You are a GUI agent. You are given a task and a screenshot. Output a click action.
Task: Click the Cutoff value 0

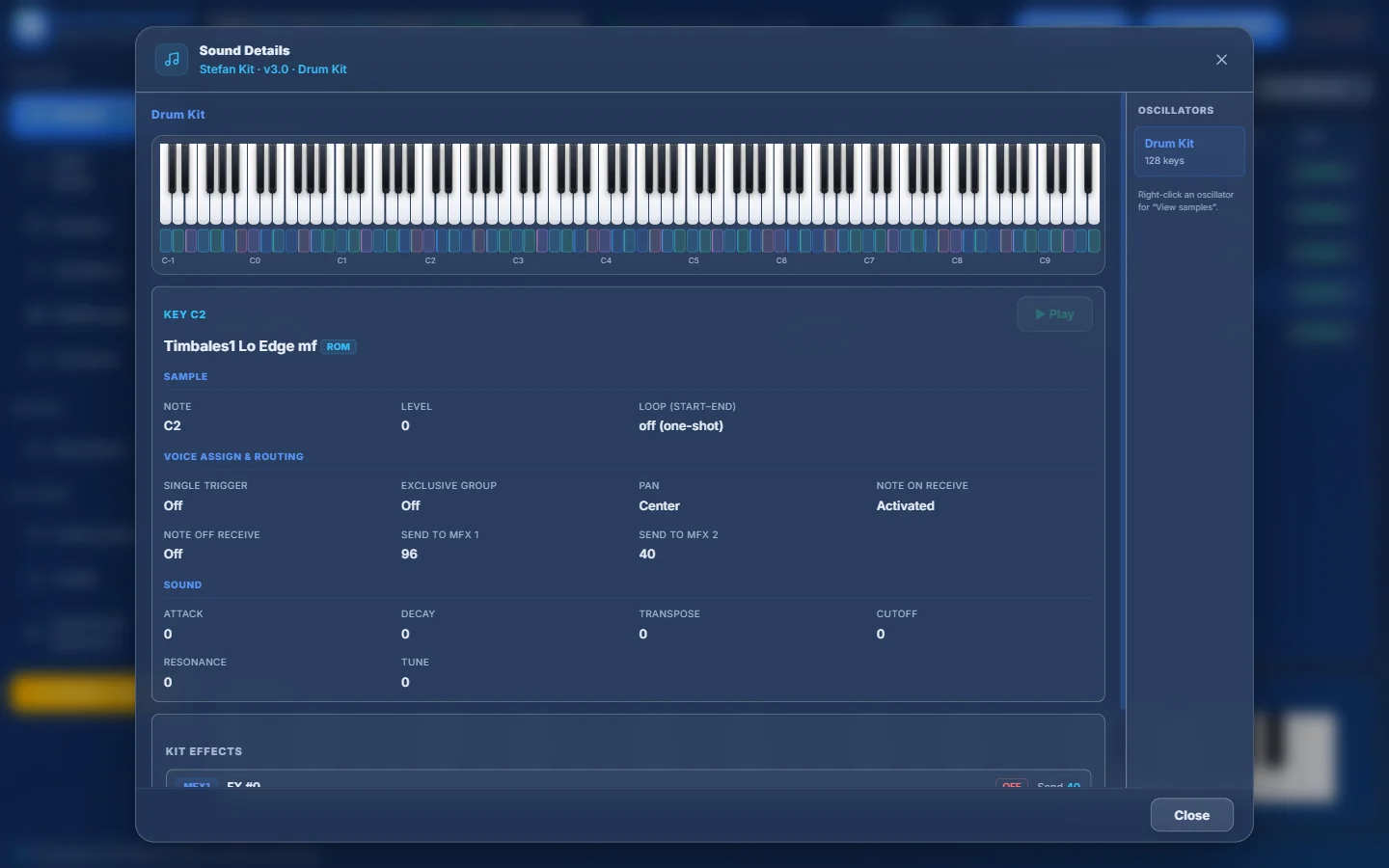(881, 634)
